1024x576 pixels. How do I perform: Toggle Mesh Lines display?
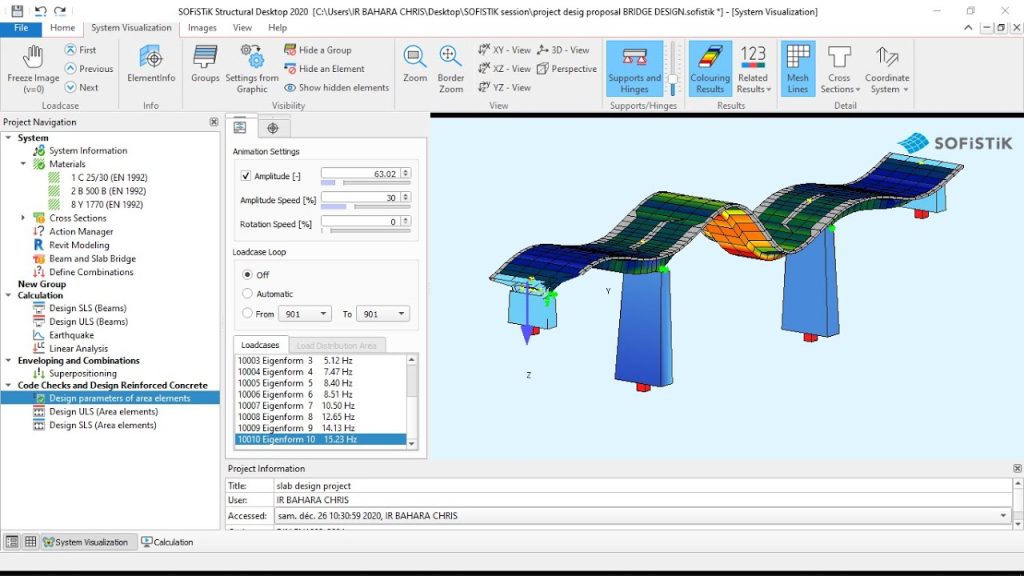pos(797,69)
